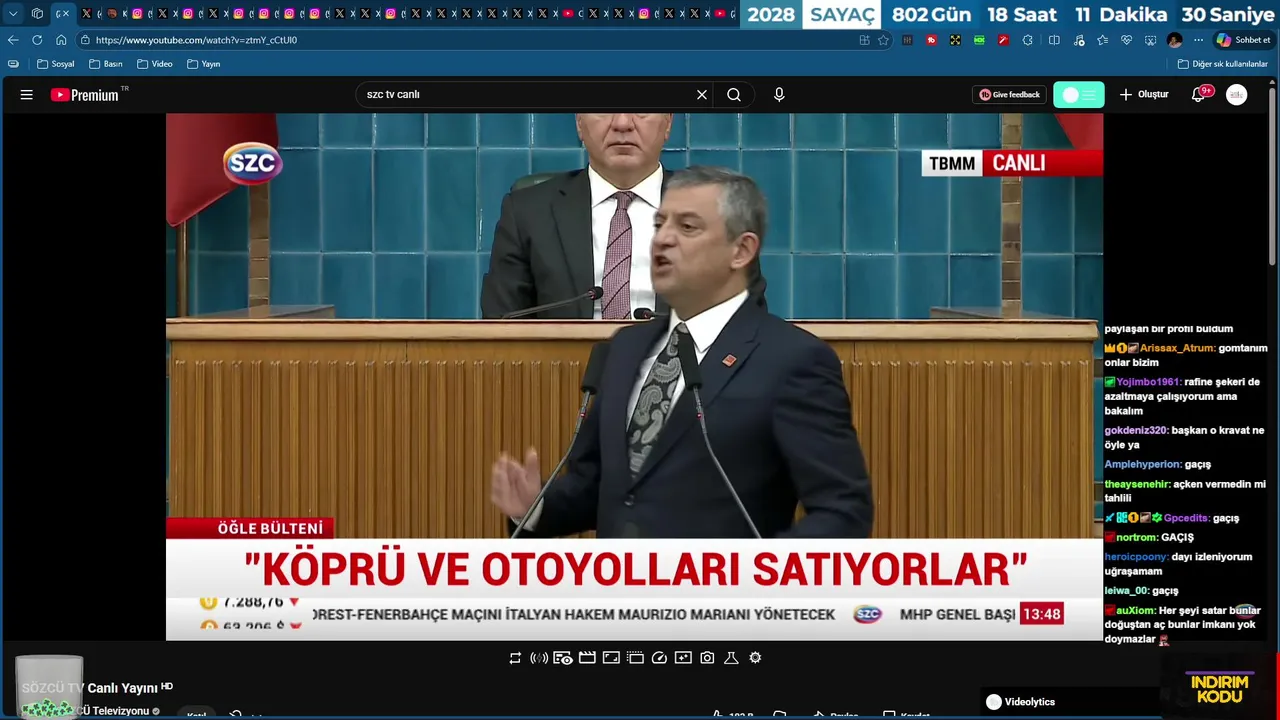Open the tab search chevron dropdown
The width and height of the screenshot is (1280, 720).
pos(13,14)
